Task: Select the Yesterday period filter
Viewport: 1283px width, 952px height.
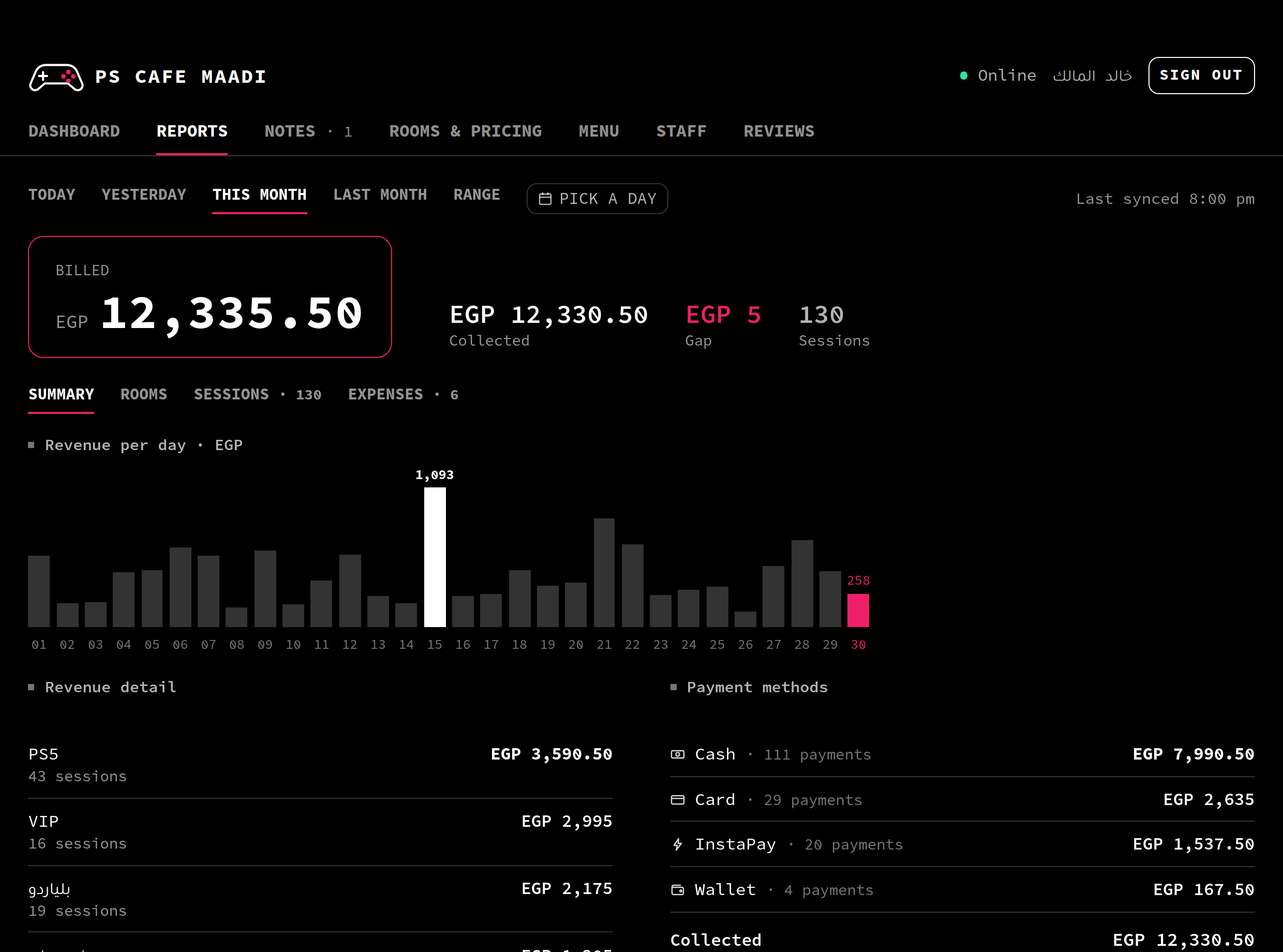Action: pyautogui.click(x=144, y=195)
